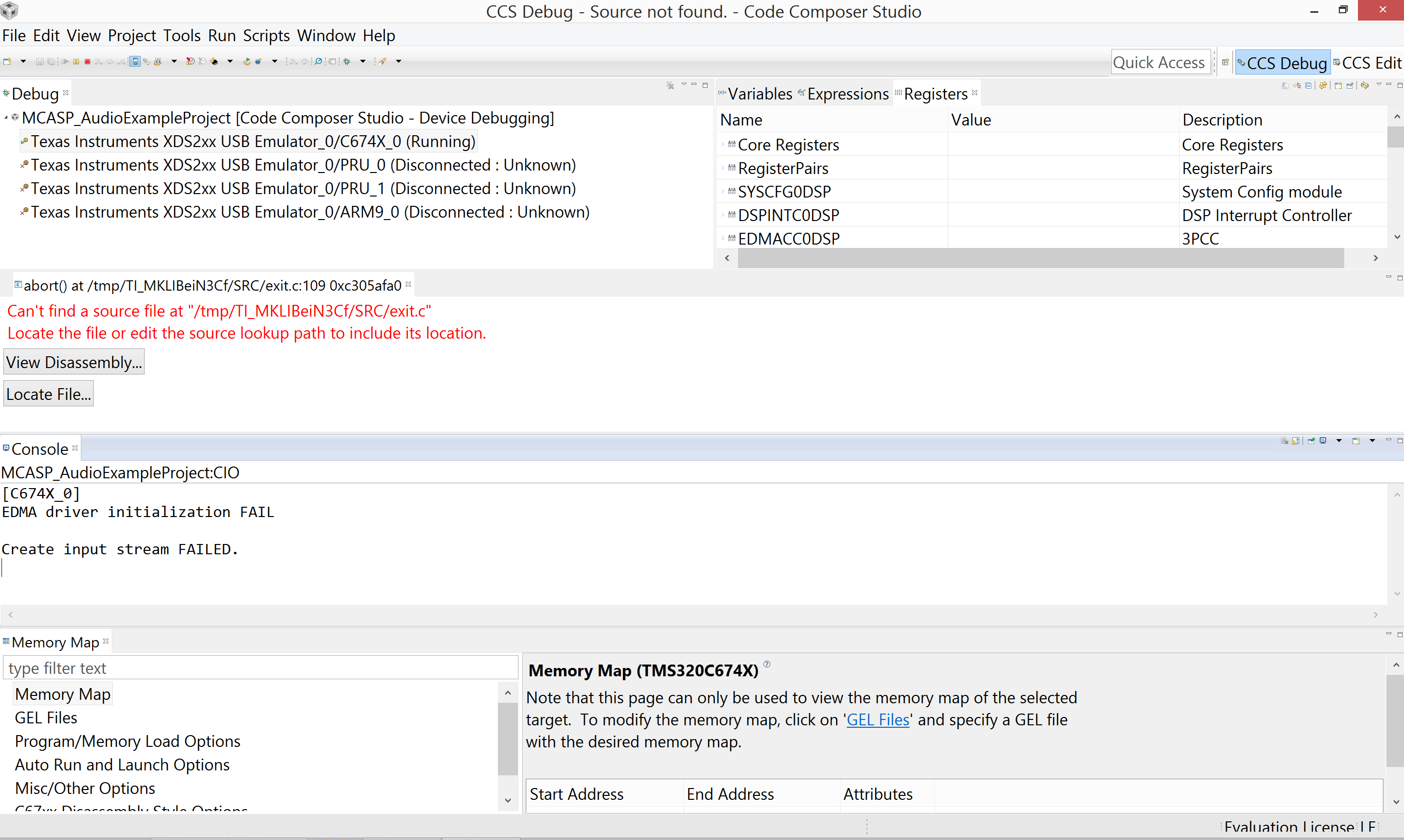Collapse All in the Registers view

pyautogui.click(x=1308, y=86)
